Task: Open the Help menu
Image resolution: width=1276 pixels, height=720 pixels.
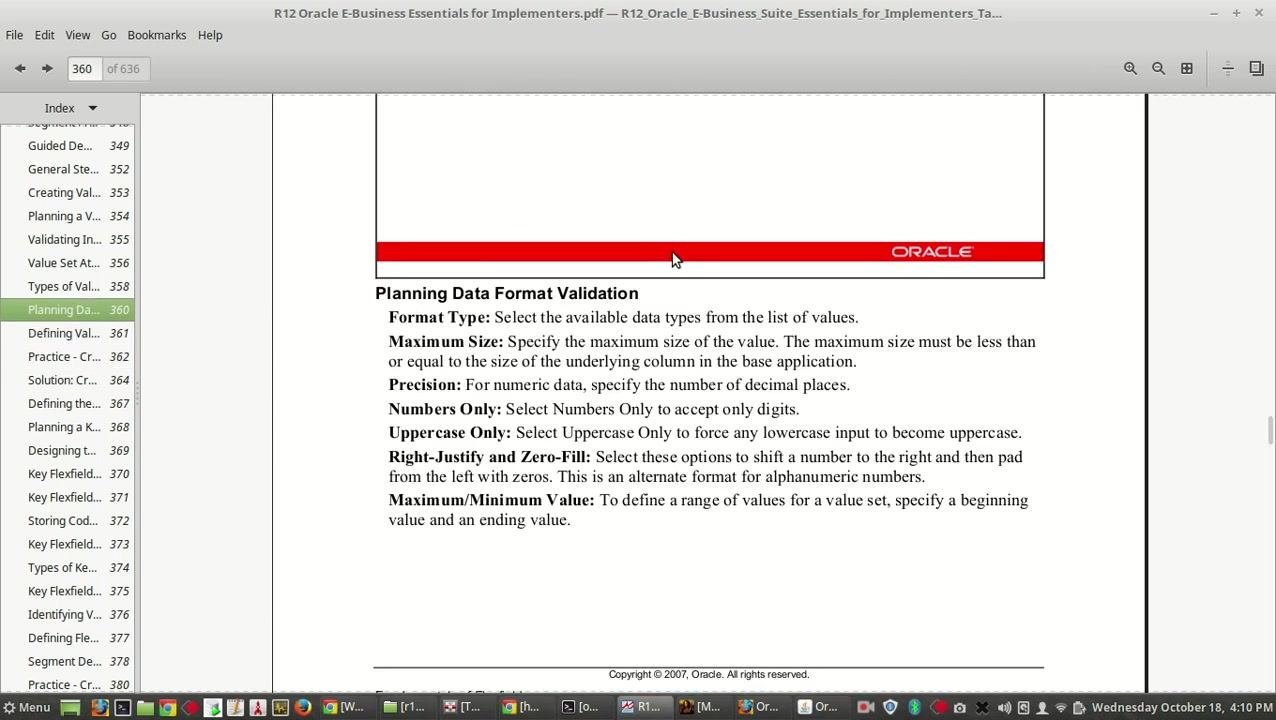Action: tap(210, 35)
